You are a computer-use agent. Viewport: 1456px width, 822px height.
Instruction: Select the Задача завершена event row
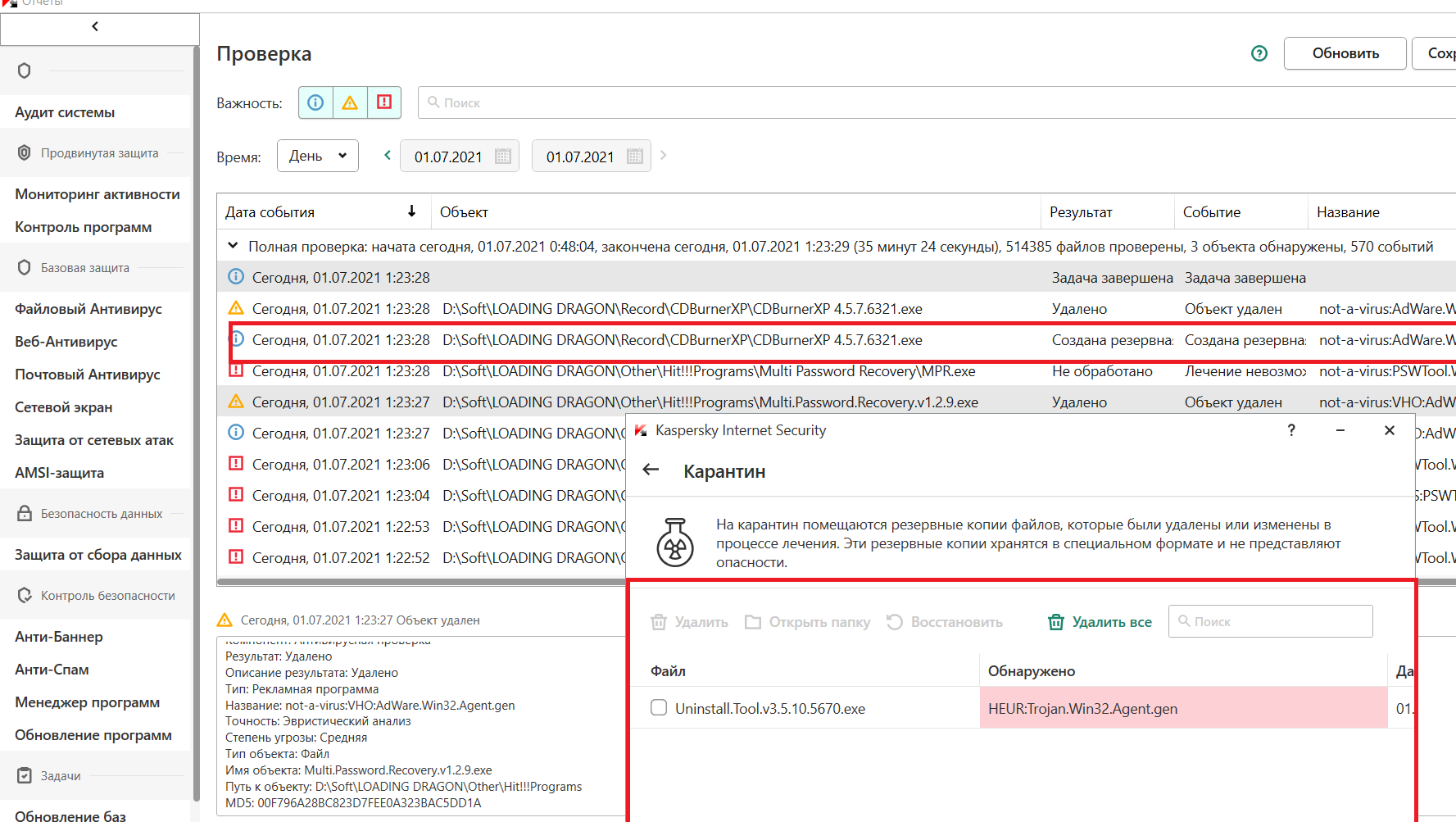pyautogui.click(x=836, y=277)
